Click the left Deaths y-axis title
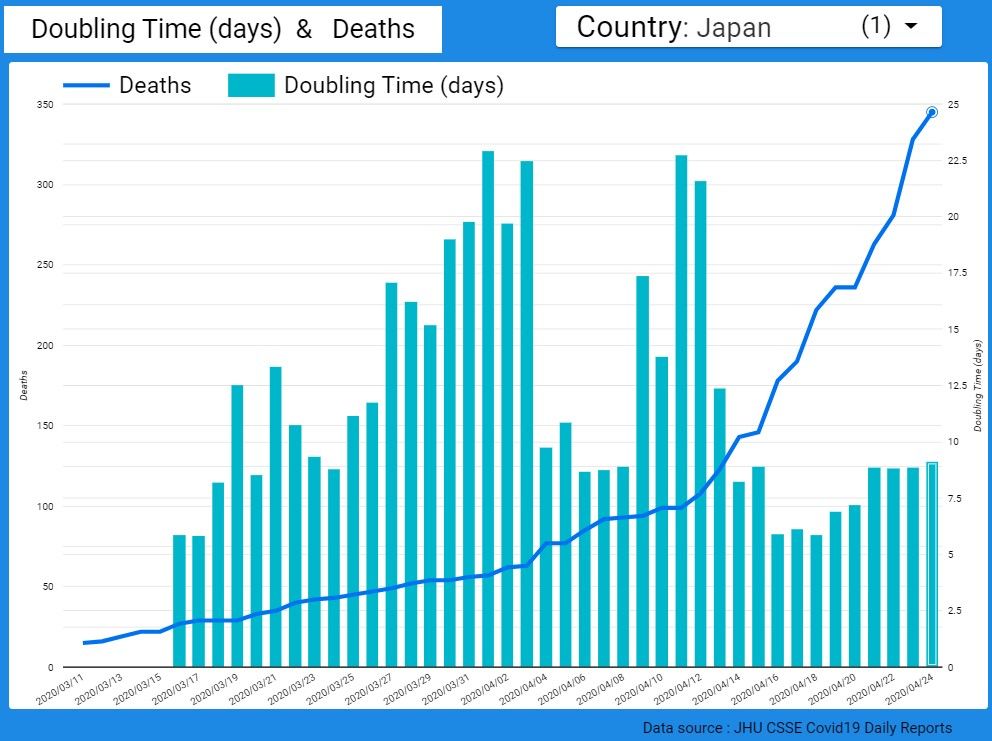 pyautogui.click(x=23, y=385)
